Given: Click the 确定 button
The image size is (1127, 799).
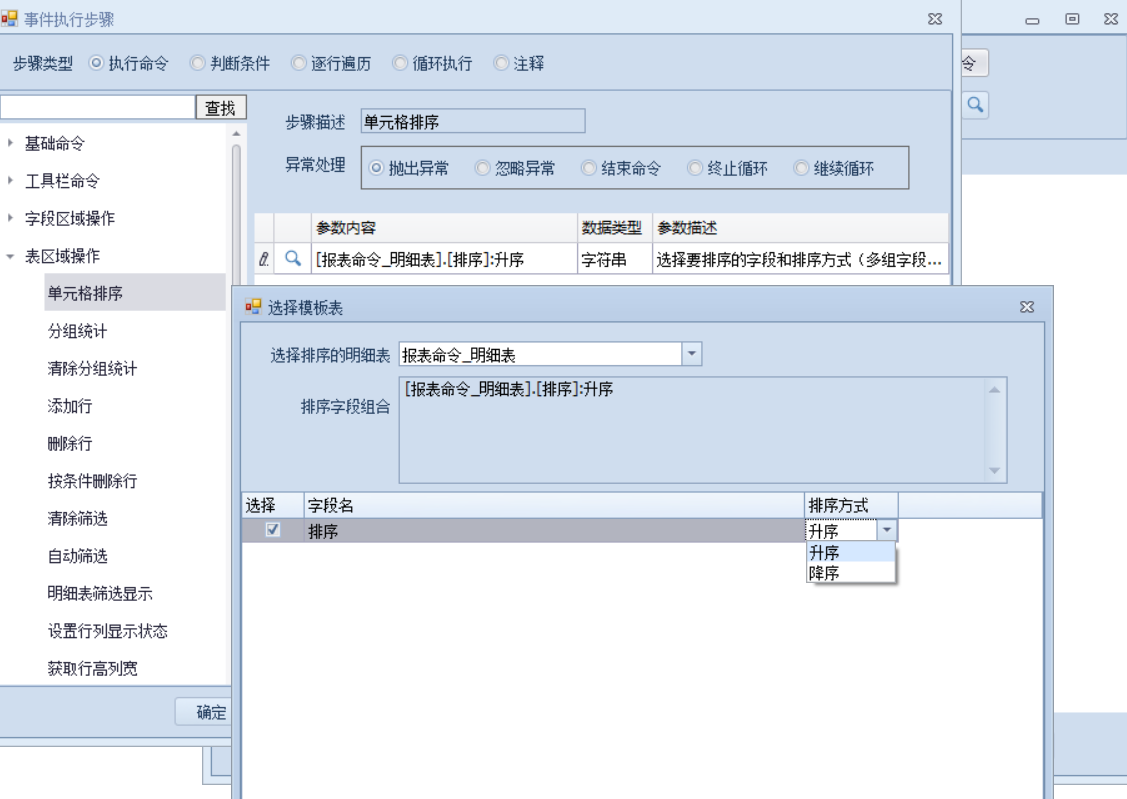Looking at the screenshot, I should pyautogui.click(x=205, y=712).
